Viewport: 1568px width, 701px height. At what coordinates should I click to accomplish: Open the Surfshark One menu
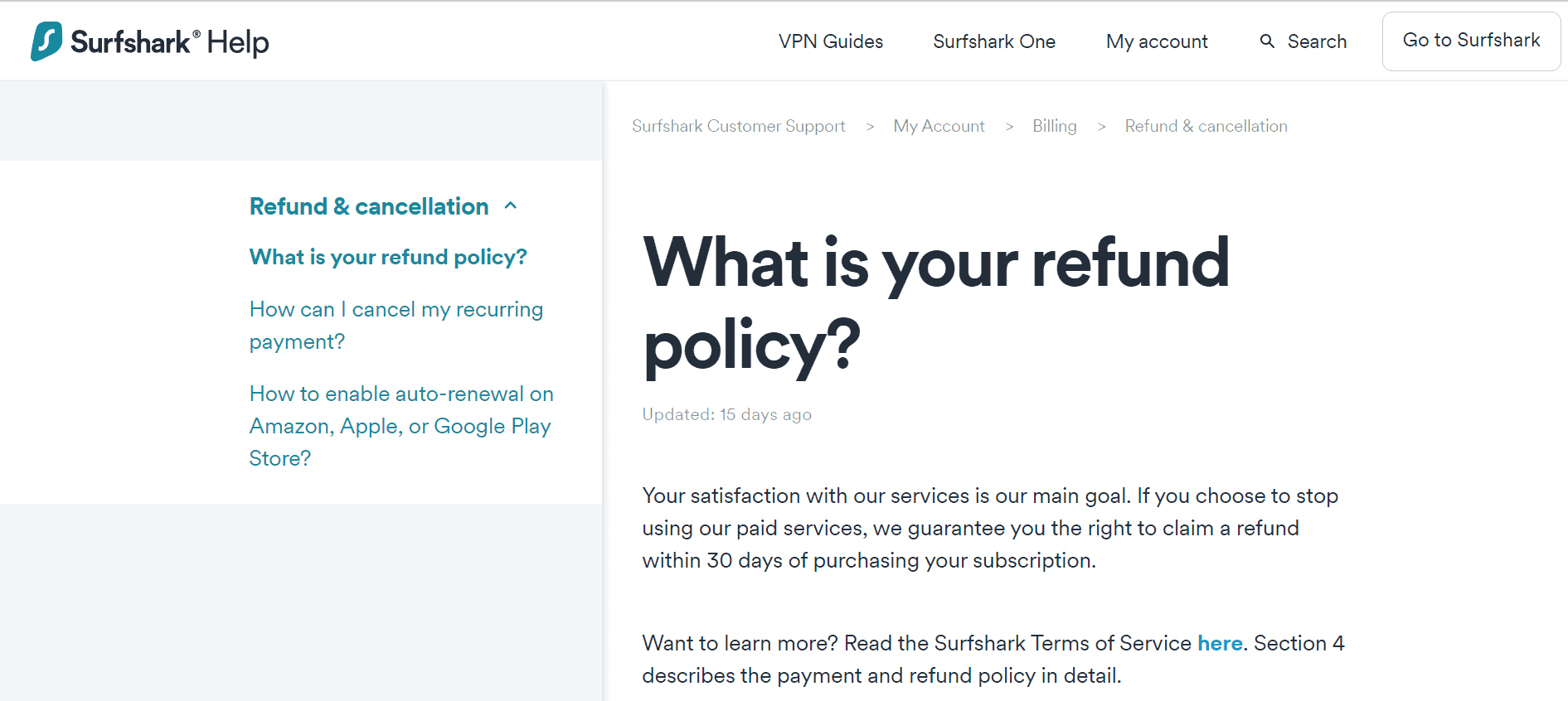coord(994,41)
